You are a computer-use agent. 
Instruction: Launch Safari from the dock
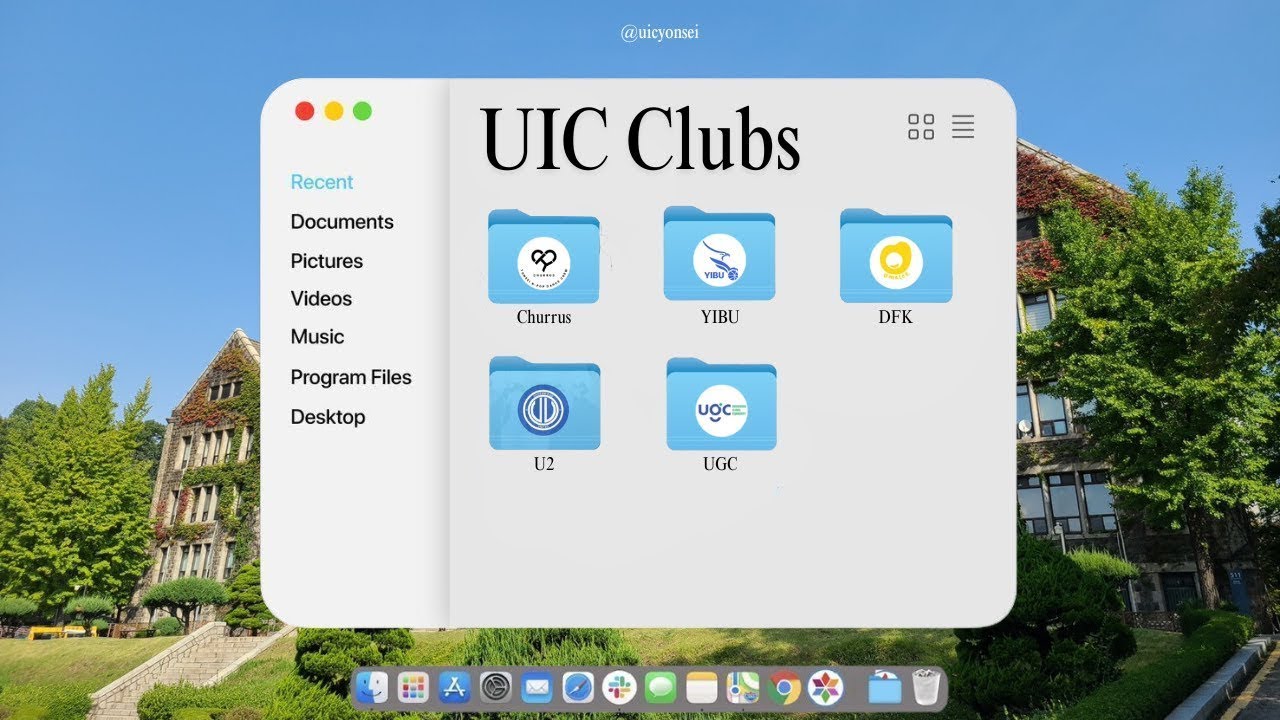pos(578,688)
